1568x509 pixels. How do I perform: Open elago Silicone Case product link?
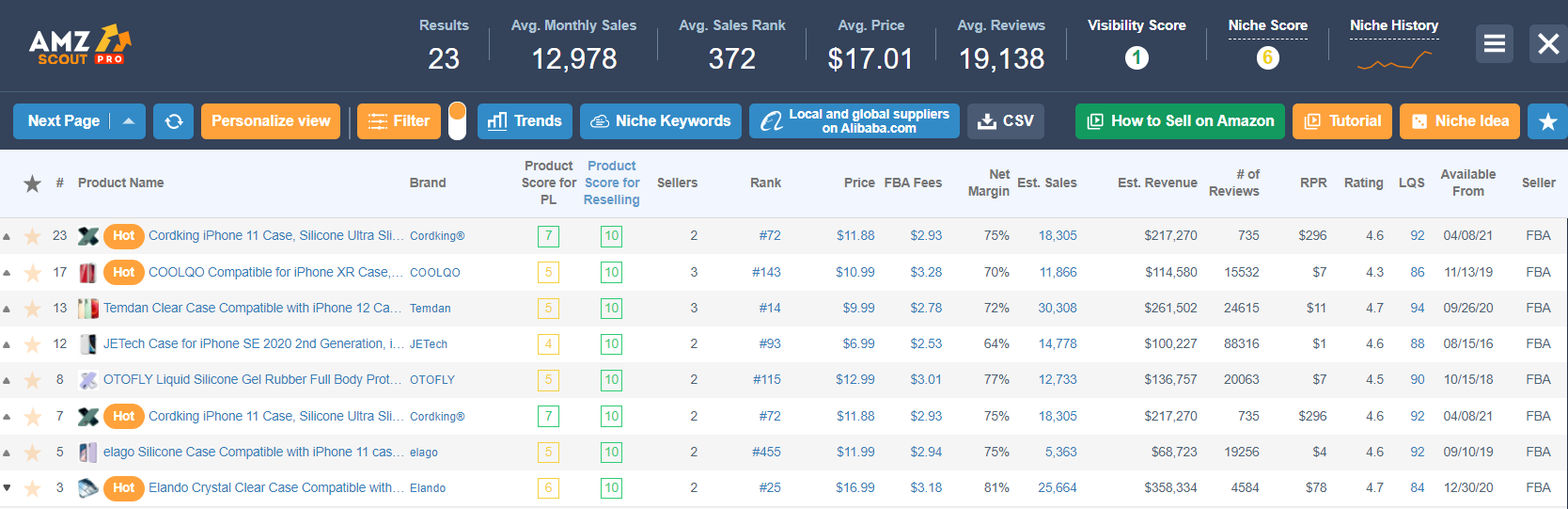click(253, 452)
